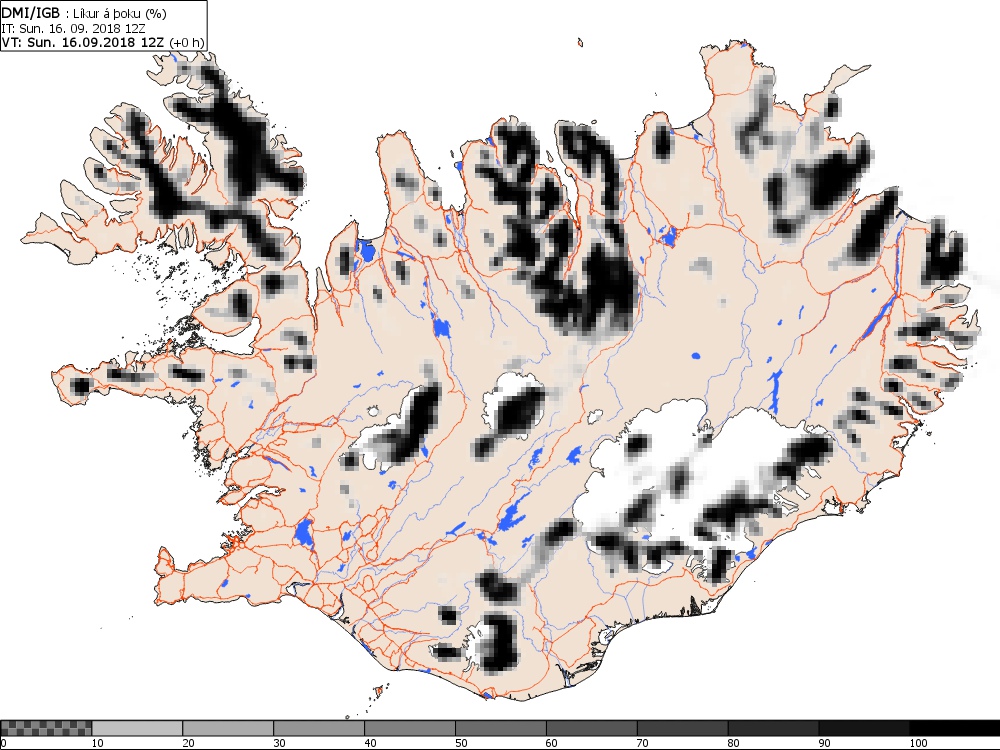The image size is (1000, 750).
Task: Select the 10–20 light gray legend swatch
Action: pyautogui.click(x=137, y=728)
